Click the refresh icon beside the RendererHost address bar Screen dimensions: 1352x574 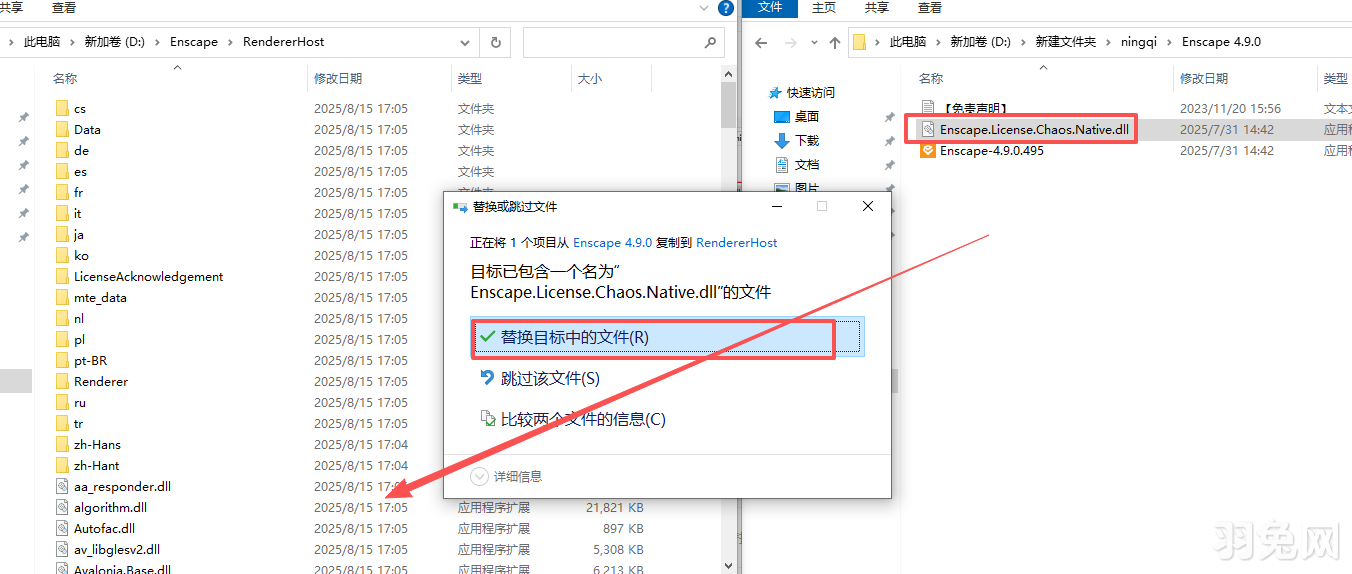tap(495, 42)
